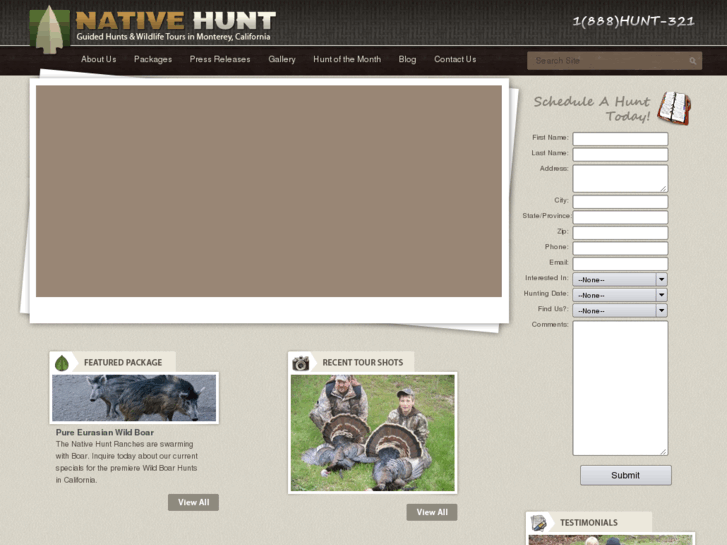
Task: Open the Interested In dropdown
Action: (620, 279)
